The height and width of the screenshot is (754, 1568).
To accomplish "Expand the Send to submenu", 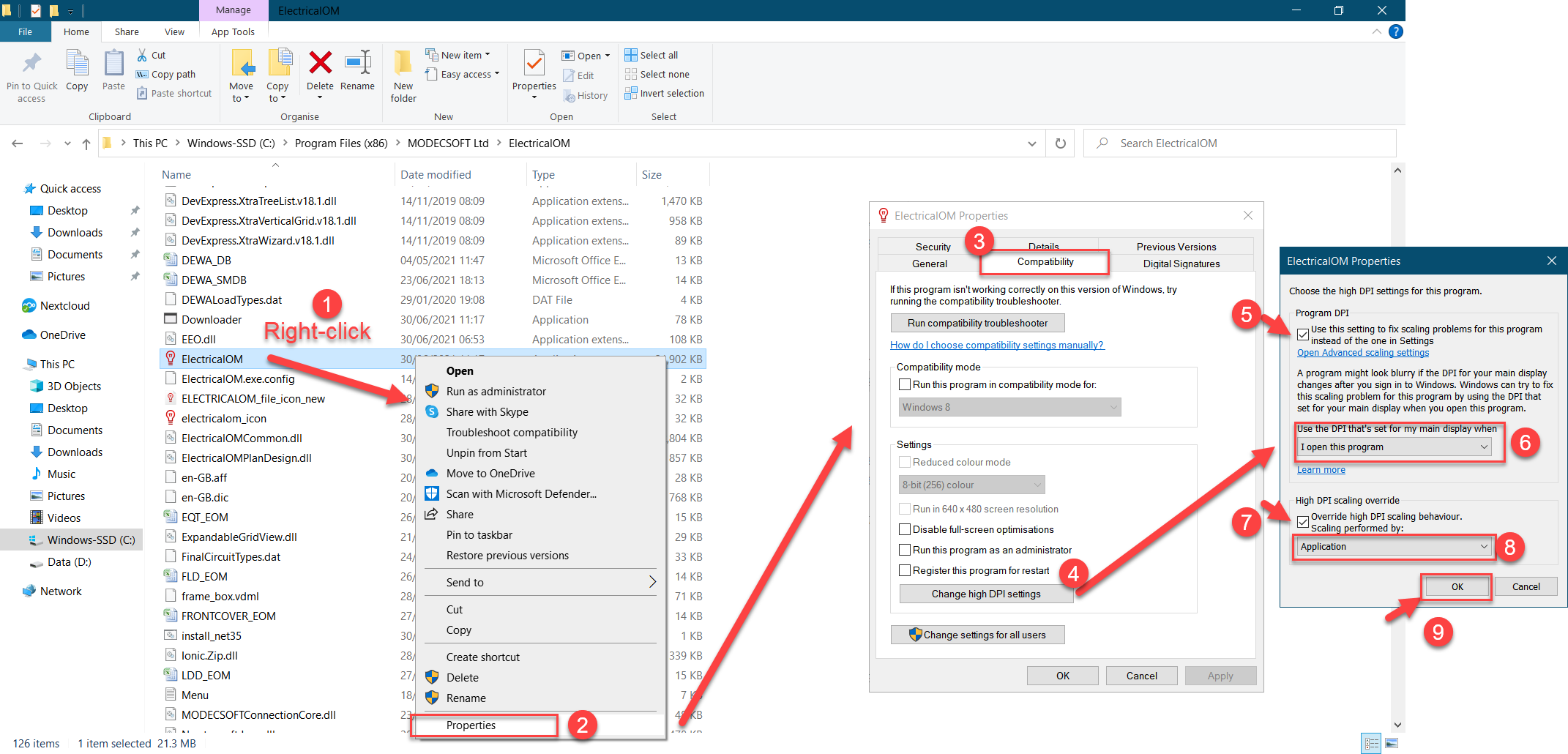I will [x=540, y=582].
